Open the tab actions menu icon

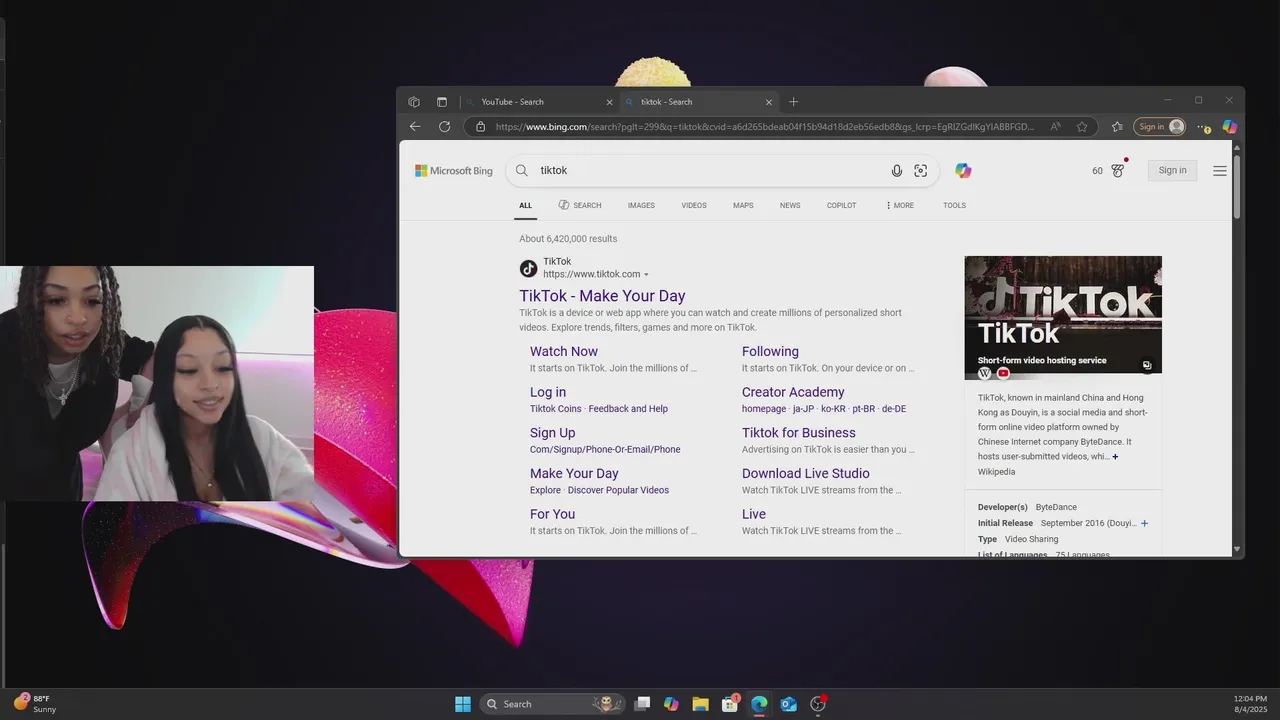click(x=442, y=102)
